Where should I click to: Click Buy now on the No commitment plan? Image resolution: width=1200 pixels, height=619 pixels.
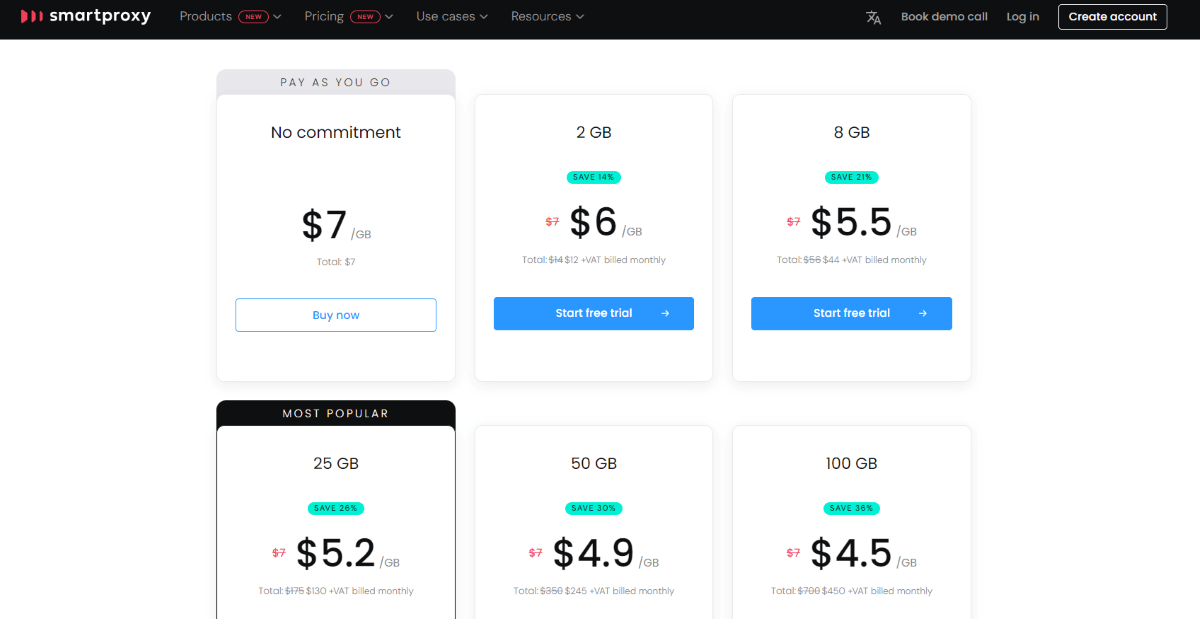(335, 314)
